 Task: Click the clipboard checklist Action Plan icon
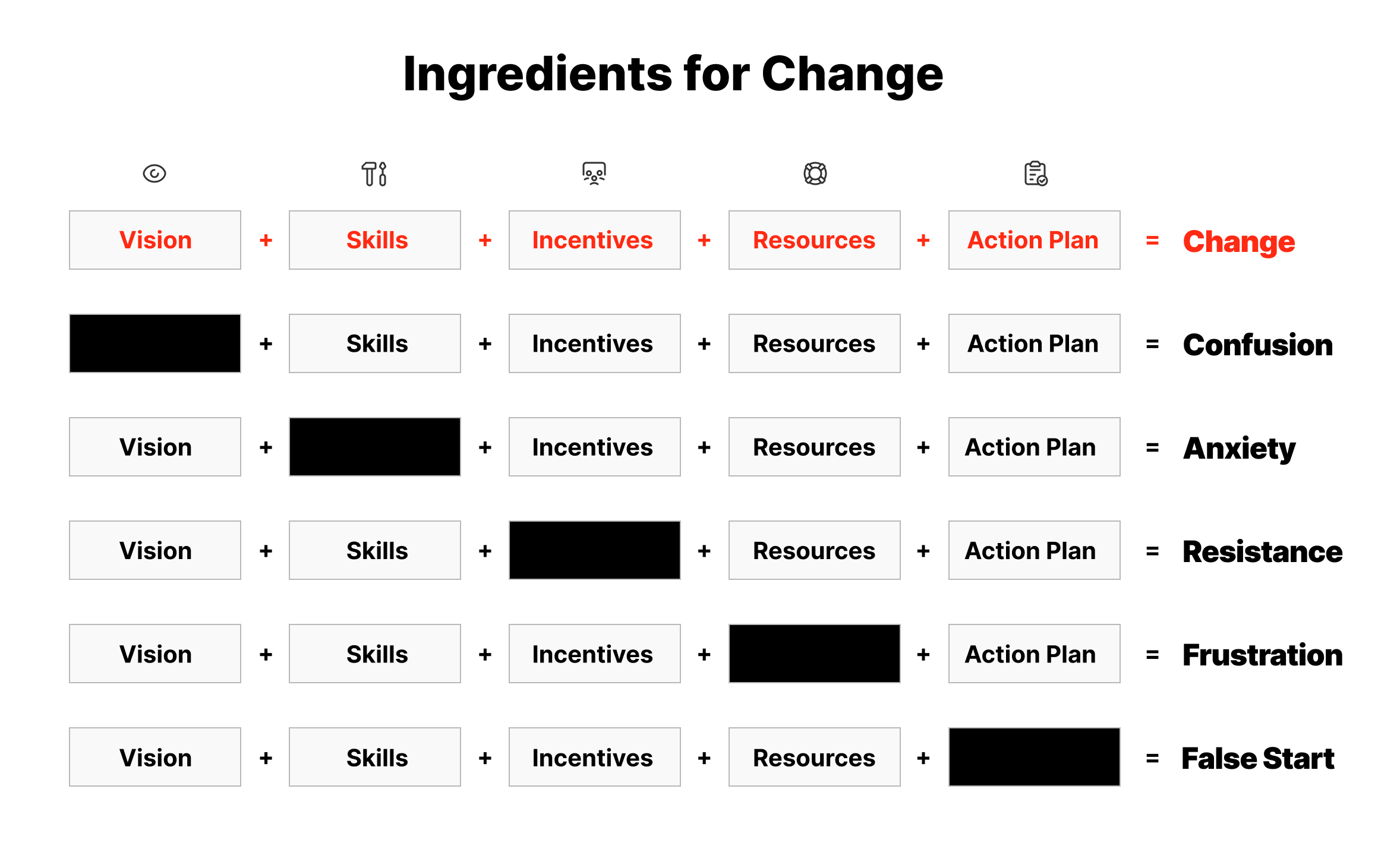click(x=1035, y=173)
